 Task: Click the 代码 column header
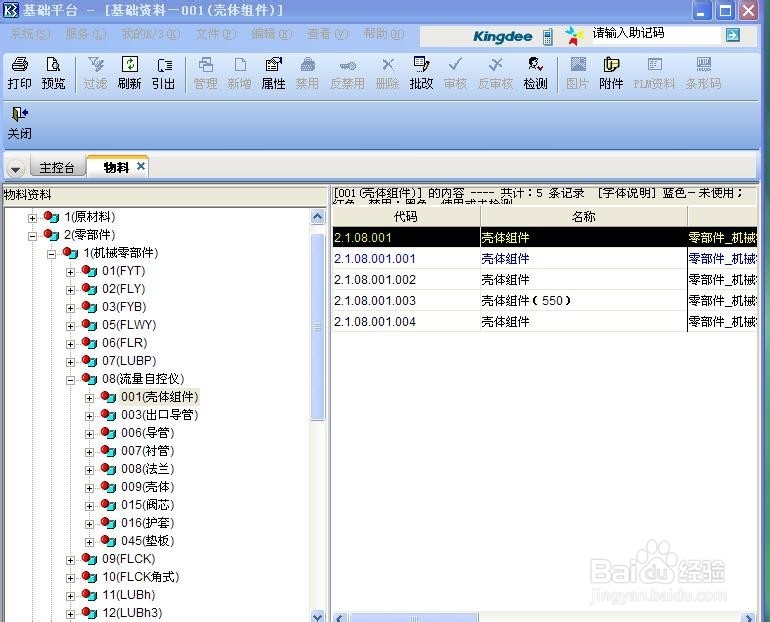click(x=406, y=216)
